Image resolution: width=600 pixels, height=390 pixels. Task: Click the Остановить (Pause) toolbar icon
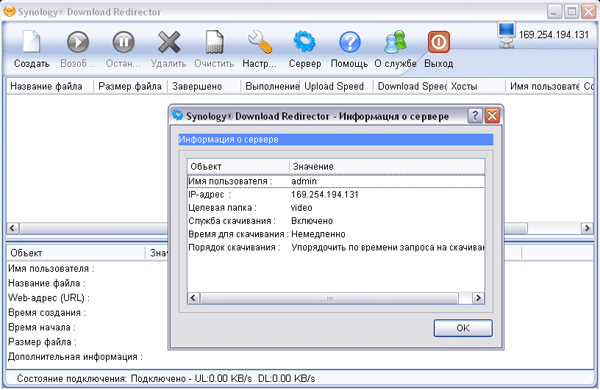coord(123,41)
